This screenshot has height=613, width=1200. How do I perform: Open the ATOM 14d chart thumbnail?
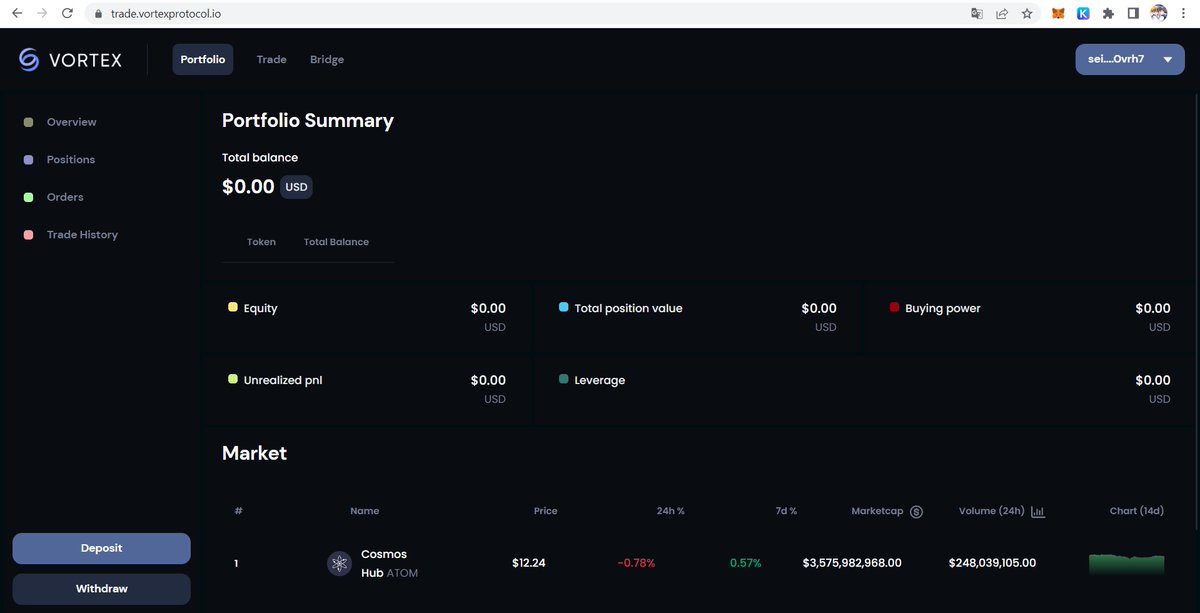(1127, 564)
